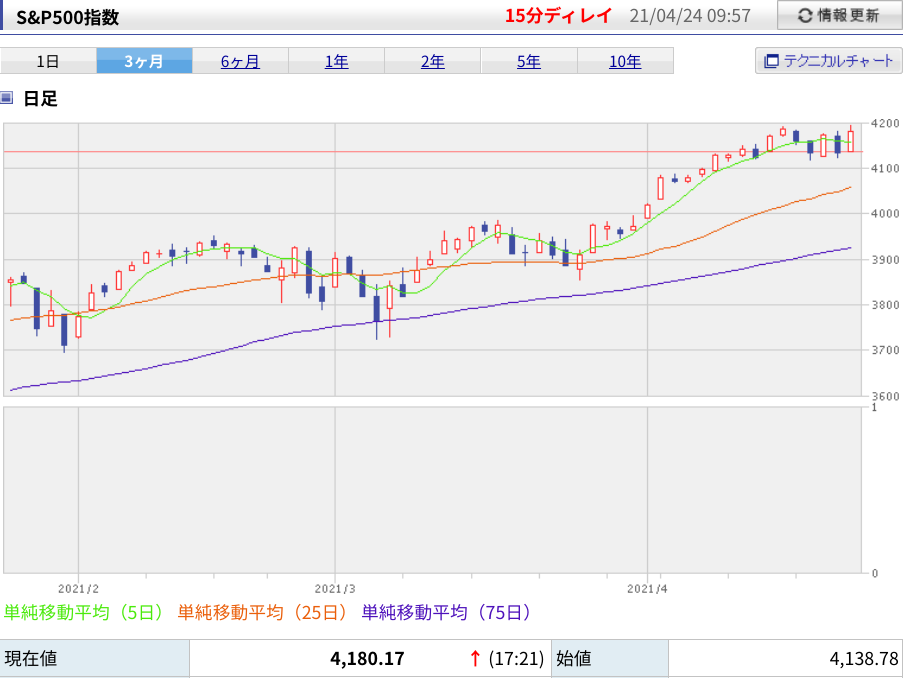Open the テクニカルチャート button
The height and width of the screenshot is (678, 904).
pos(828,61)
